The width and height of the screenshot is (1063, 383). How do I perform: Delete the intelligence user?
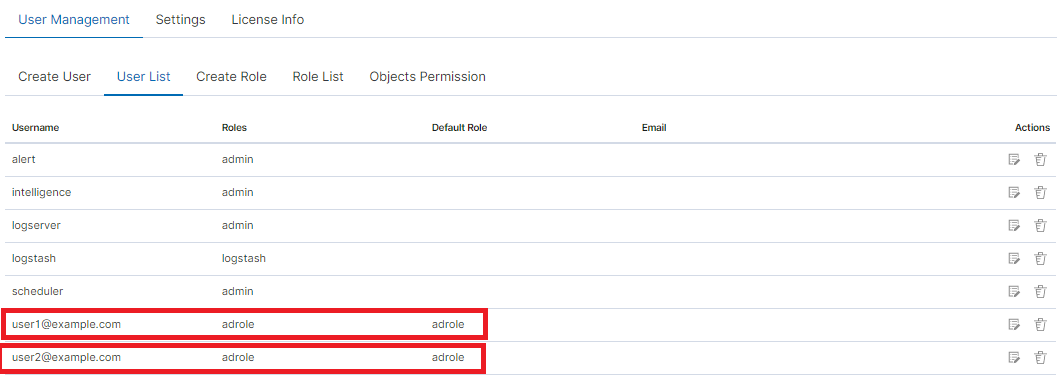pos(1040,193)
